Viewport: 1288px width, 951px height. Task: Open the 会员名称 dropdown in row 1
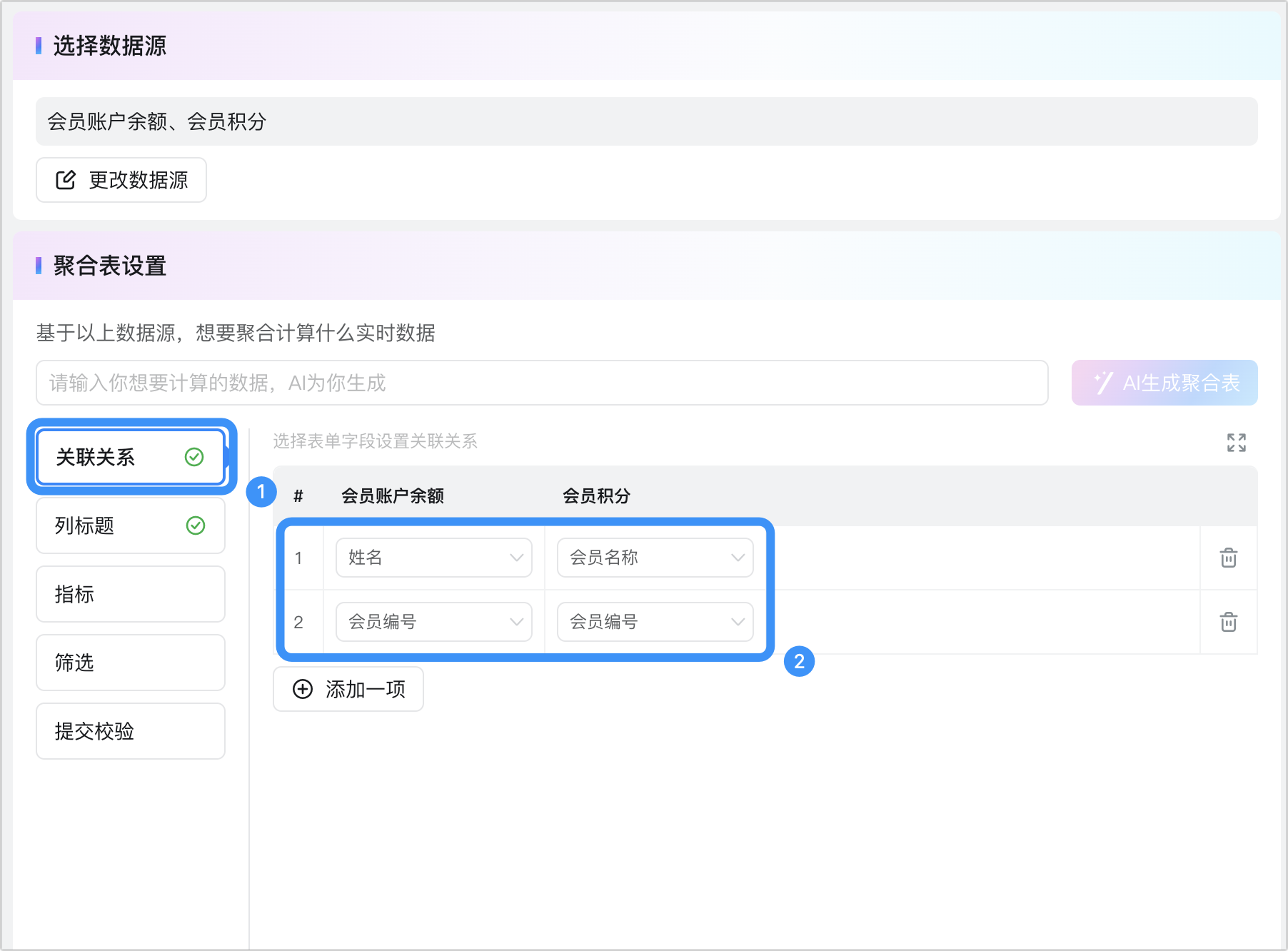pyautogui.click(x=655, y=558)
